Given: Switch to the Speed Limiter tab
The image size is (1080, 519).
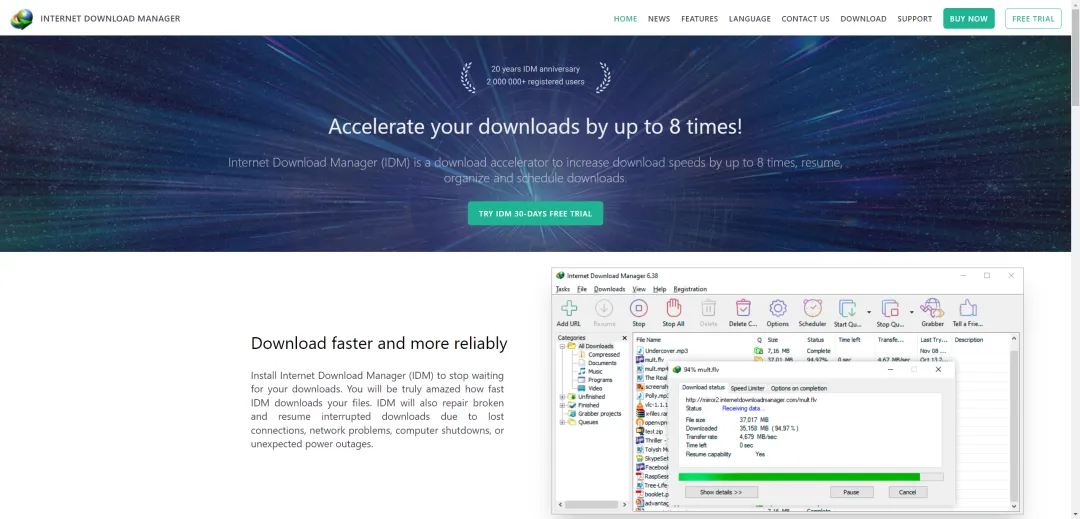Looking at the screenshot, I should click(x=747, y=388).
